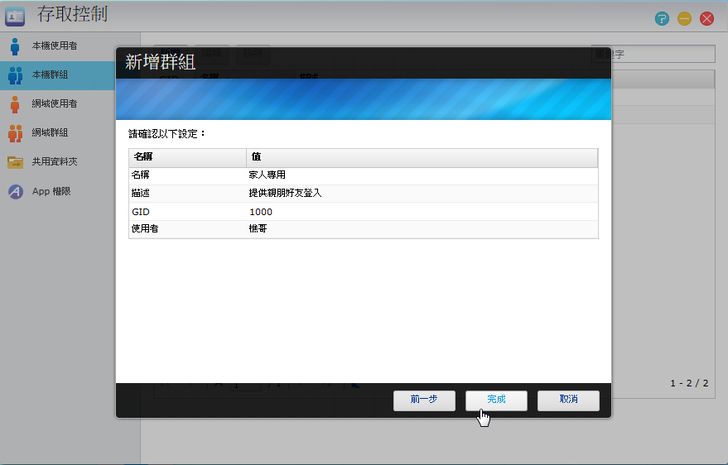Select the 提供親朋好友登入 description value
The image size is (728, 465).
[x=285, y=193]
